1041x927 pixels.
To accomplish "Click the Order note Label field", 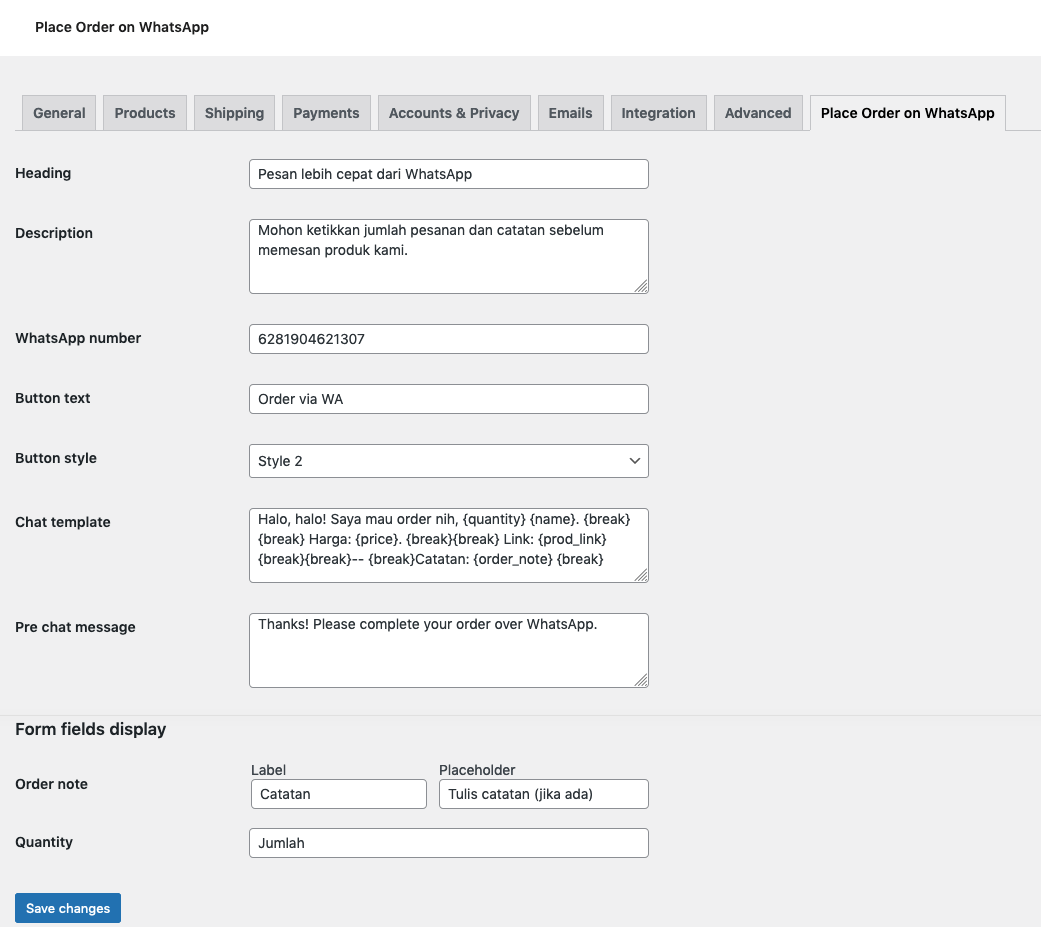I will pyautogui.click(x=339, y=794).
